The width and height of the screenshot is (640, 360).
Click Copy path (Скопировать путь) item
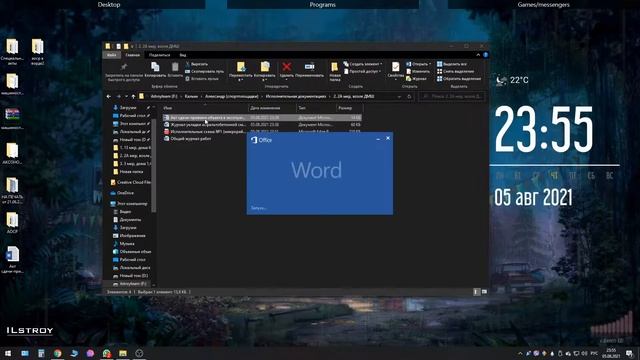click(x=204, y=71)
